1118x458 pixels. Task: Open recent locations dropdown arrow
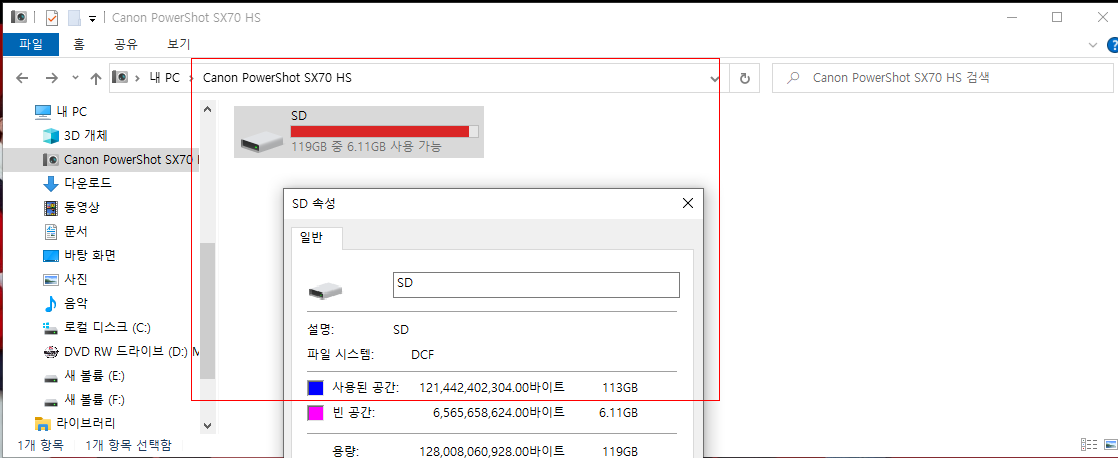(x=76, y=78)
